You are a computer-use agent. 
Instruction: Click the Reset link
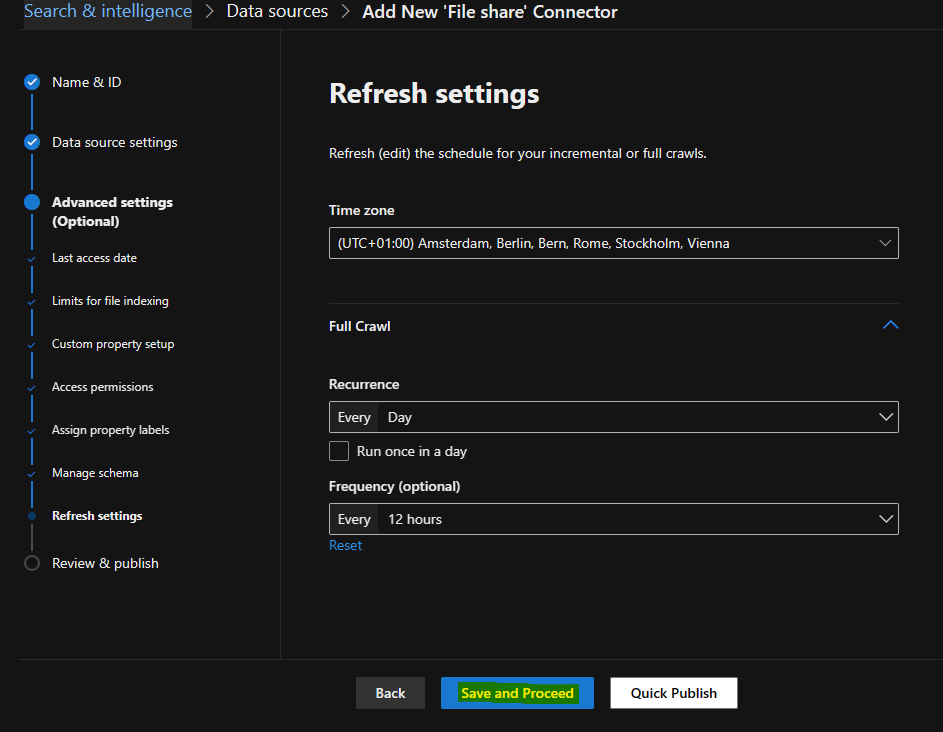click(345, 546)
